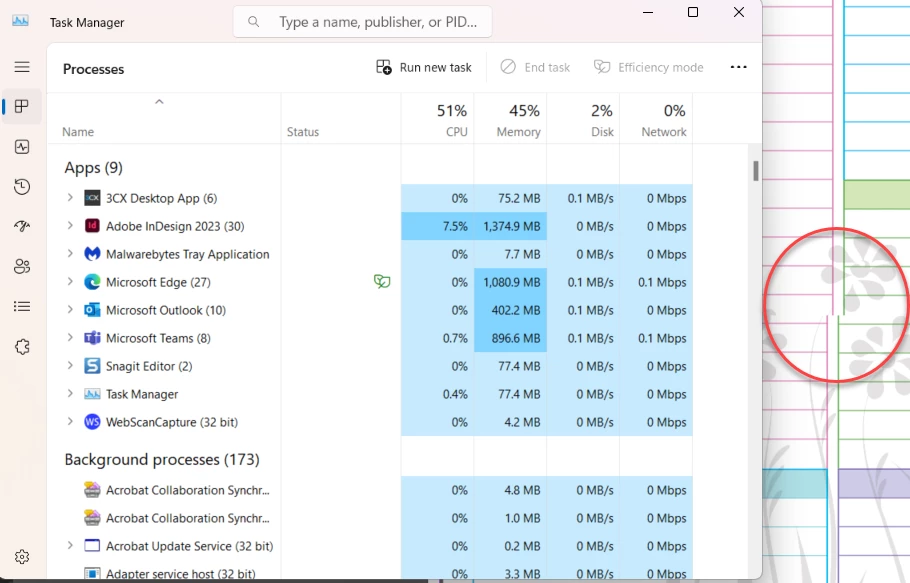910x583 pixels.
Task: Open the hamburger navigation menu
Action: click(x=22, y=67)
